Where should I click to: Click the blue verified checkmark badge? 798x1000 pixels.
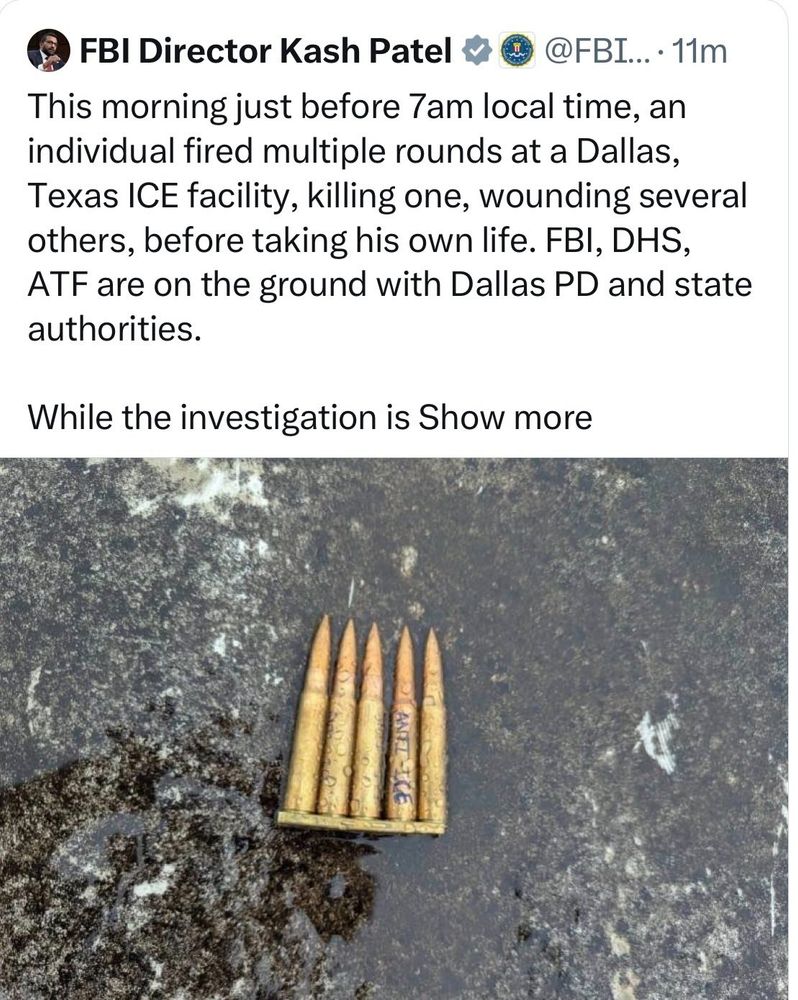coord(476,51)
